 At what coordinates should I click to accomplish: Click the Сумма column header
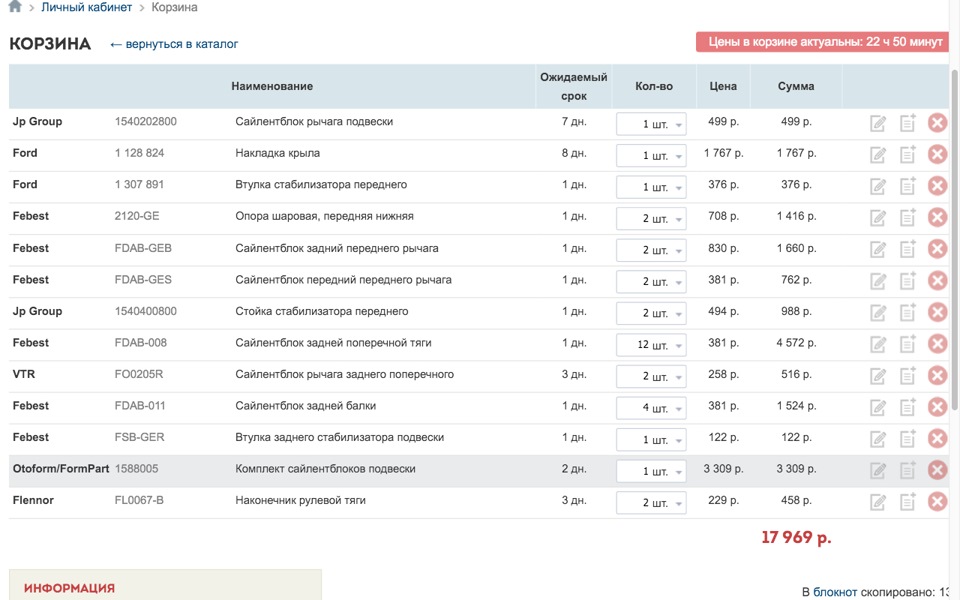coord(796,86)
